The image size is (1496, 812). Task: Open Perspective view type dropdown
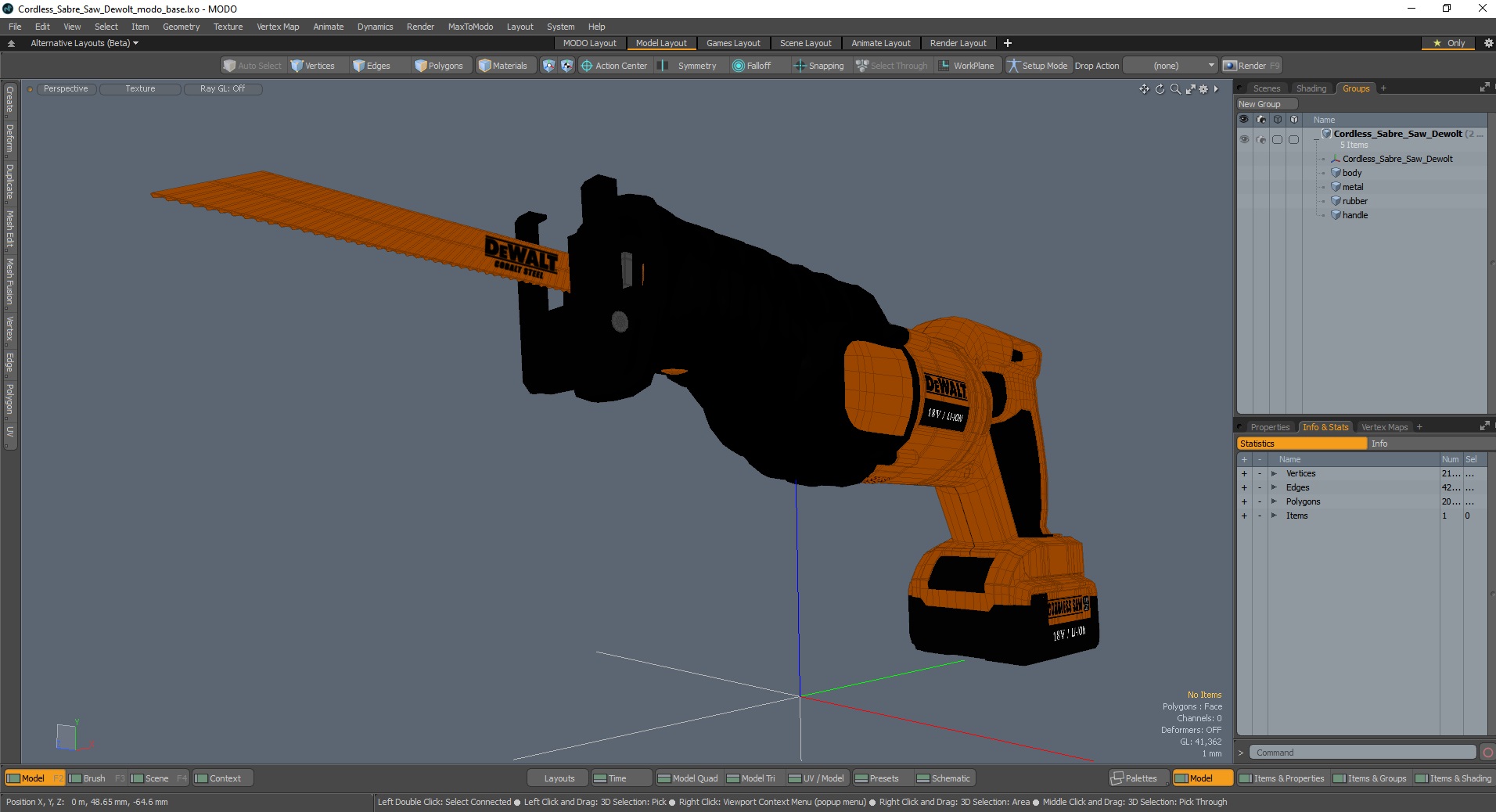click(66, 89)
